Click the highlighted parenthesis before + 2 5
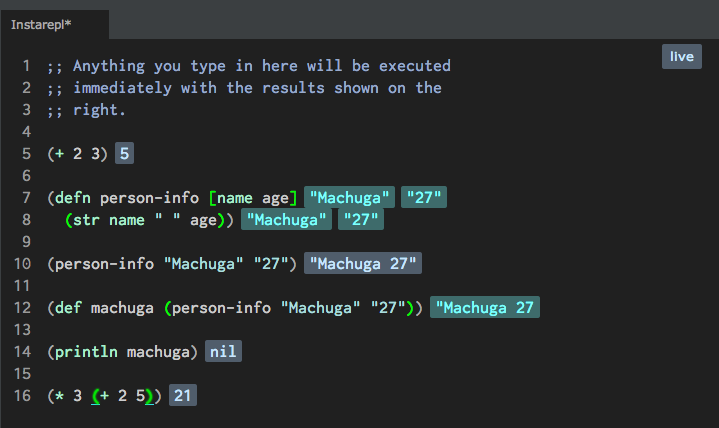This screenshot has height=428, width=719. 94,396
